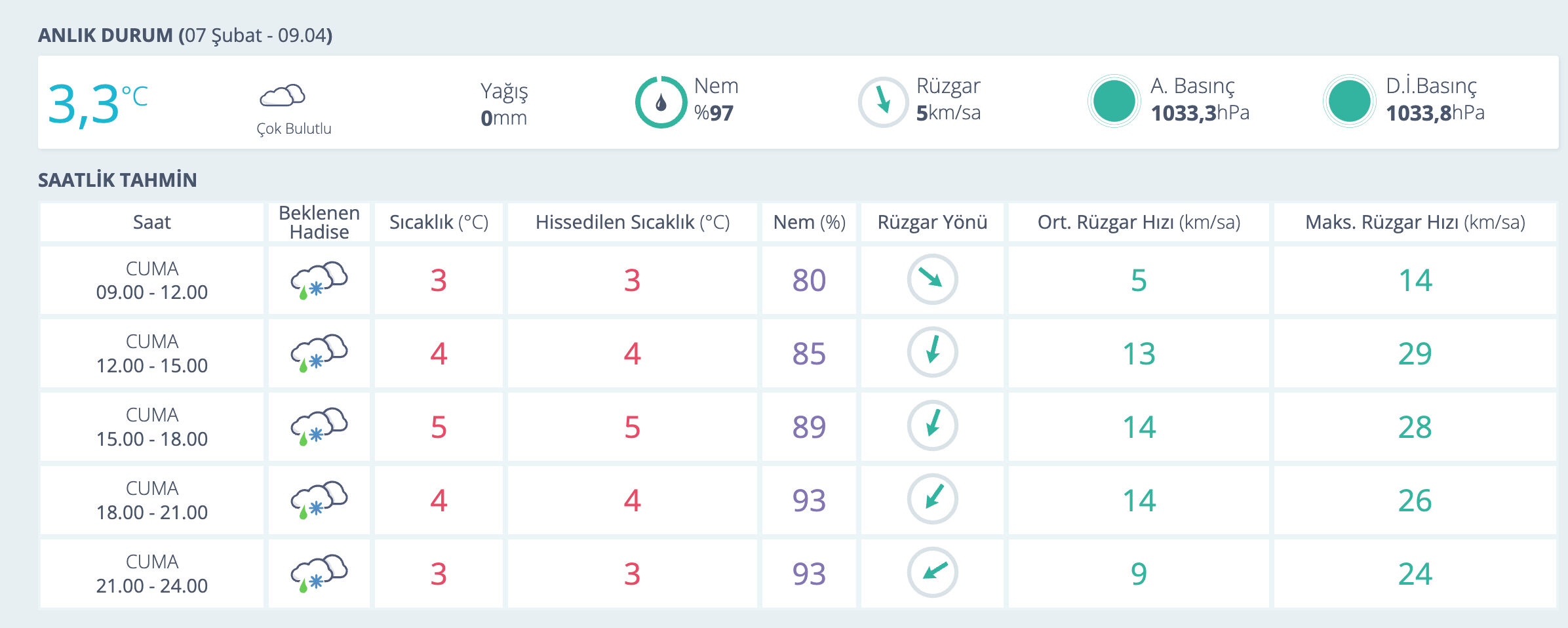Viewport: 1568px width, 628px height.
Task: Click the D.İ.Basınç pressure circle
Action: click(1349, 102)
